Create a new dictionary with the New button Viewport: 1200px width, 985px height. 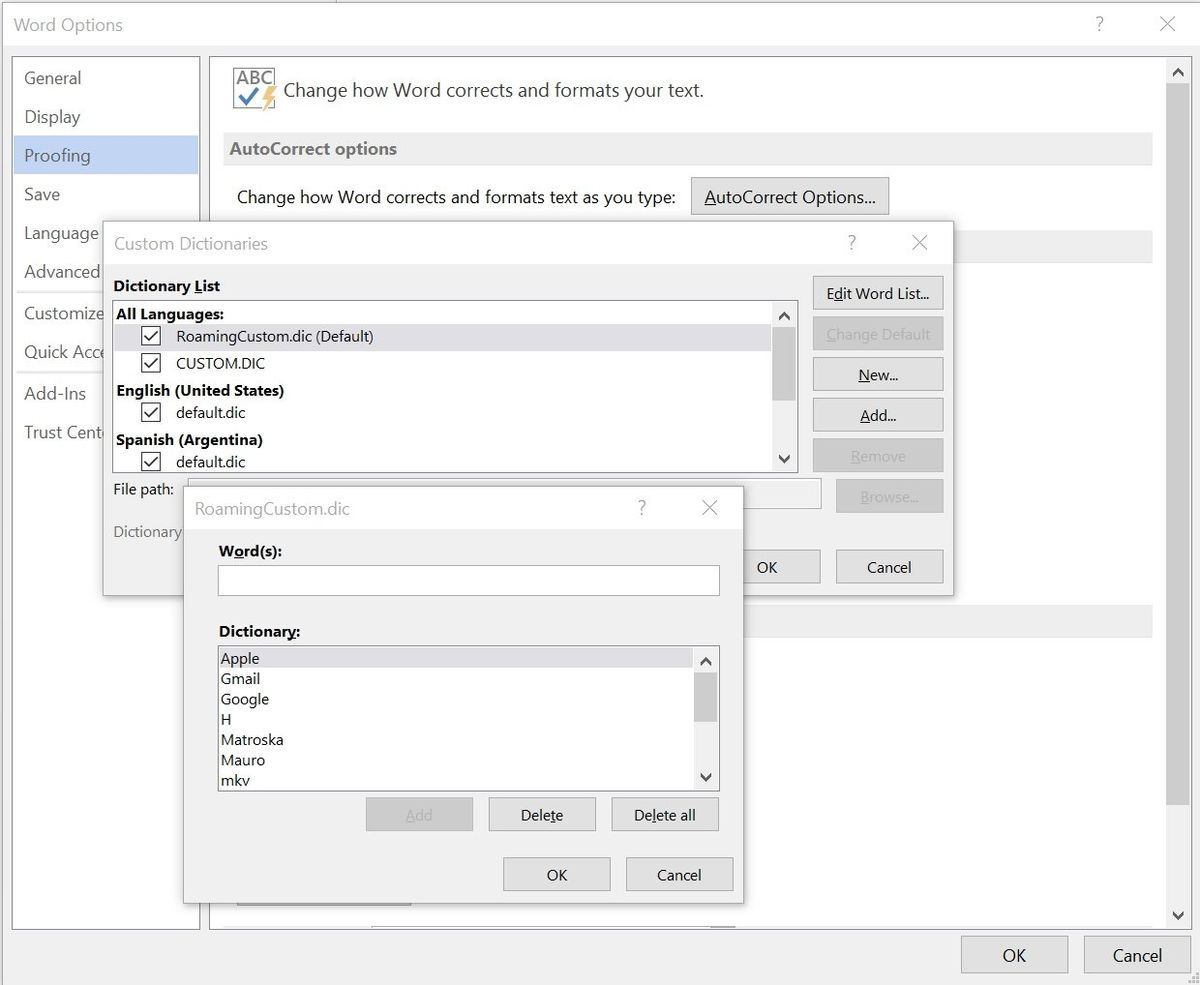877,374
